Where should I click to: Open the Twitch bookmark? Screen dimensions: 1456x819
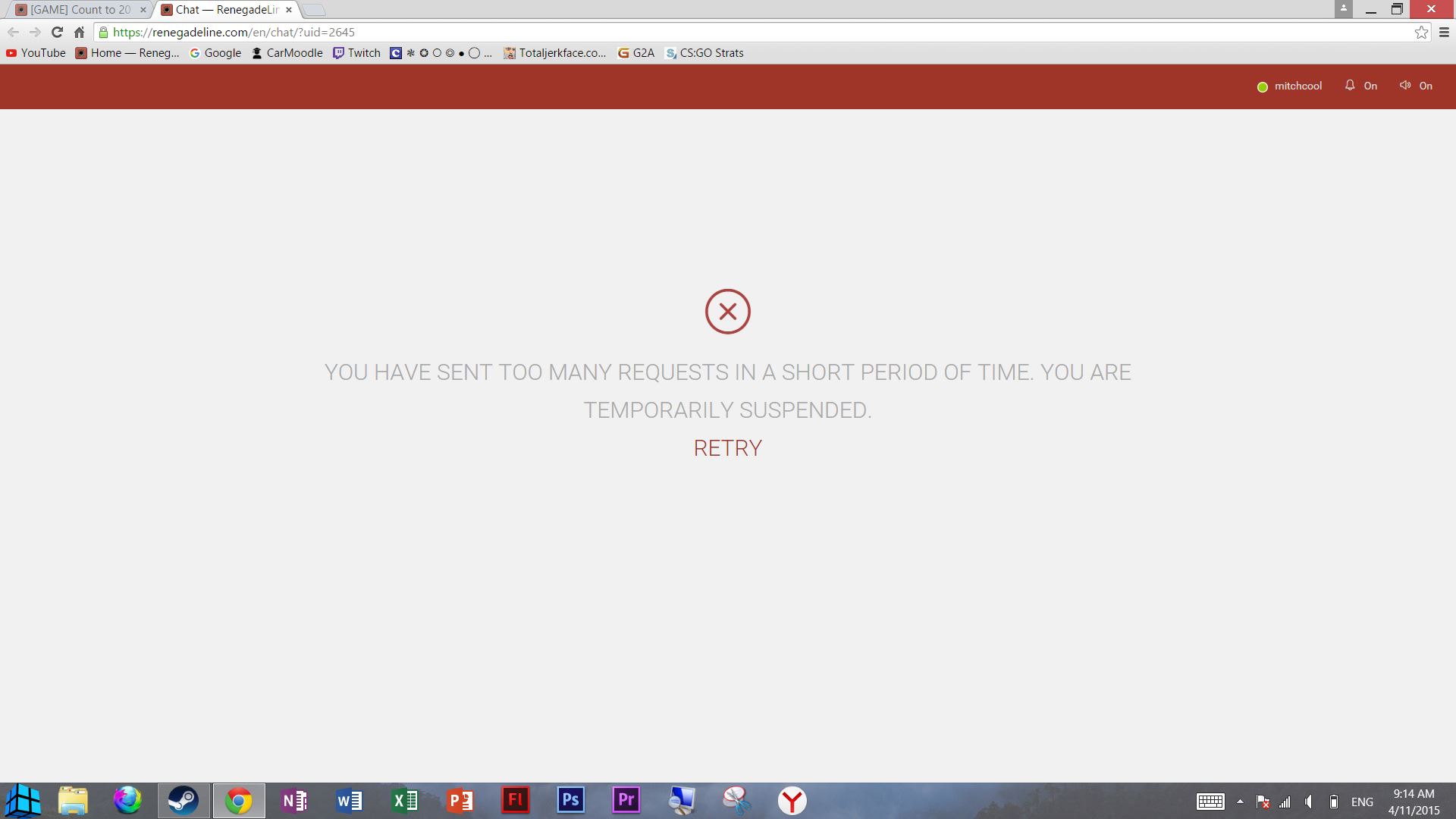357,53
